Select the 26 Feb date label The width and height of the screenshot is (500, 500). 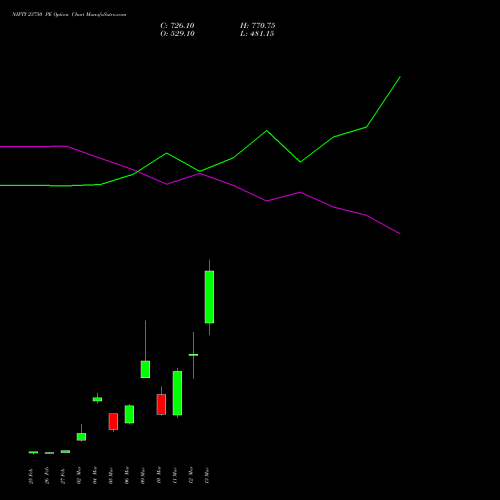(x=47, y=476)
